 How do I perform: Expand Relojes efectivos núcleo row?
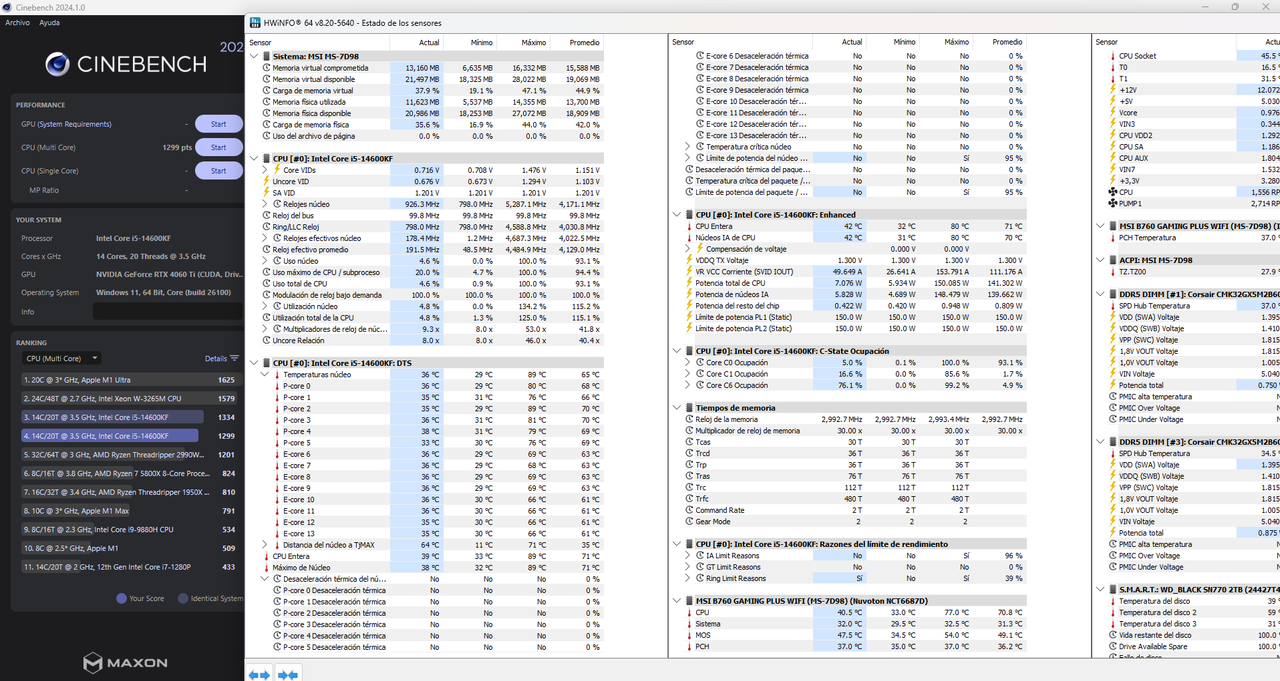pos(265,238)
